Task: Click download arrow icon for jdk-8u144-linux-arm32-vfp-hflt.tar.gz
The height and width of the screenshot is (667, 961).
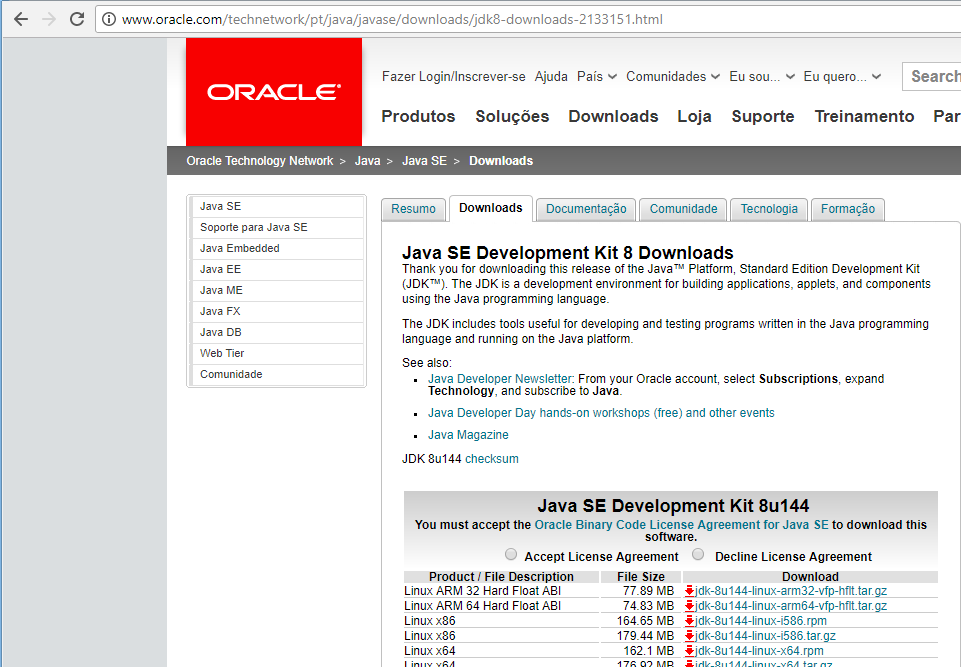Action: click(689, 591)
